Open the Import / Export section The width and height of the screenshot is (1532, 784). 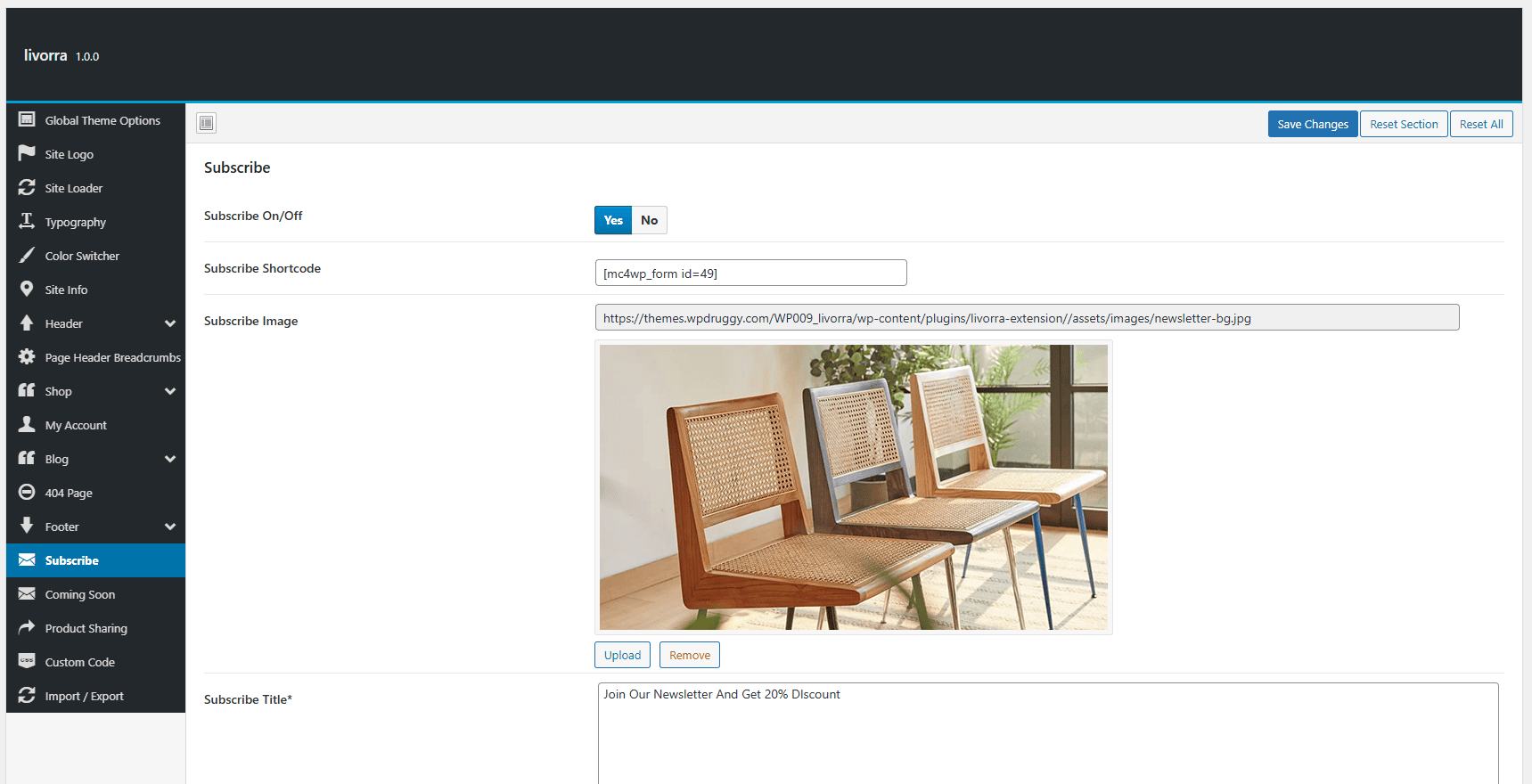tap(96, 696)
